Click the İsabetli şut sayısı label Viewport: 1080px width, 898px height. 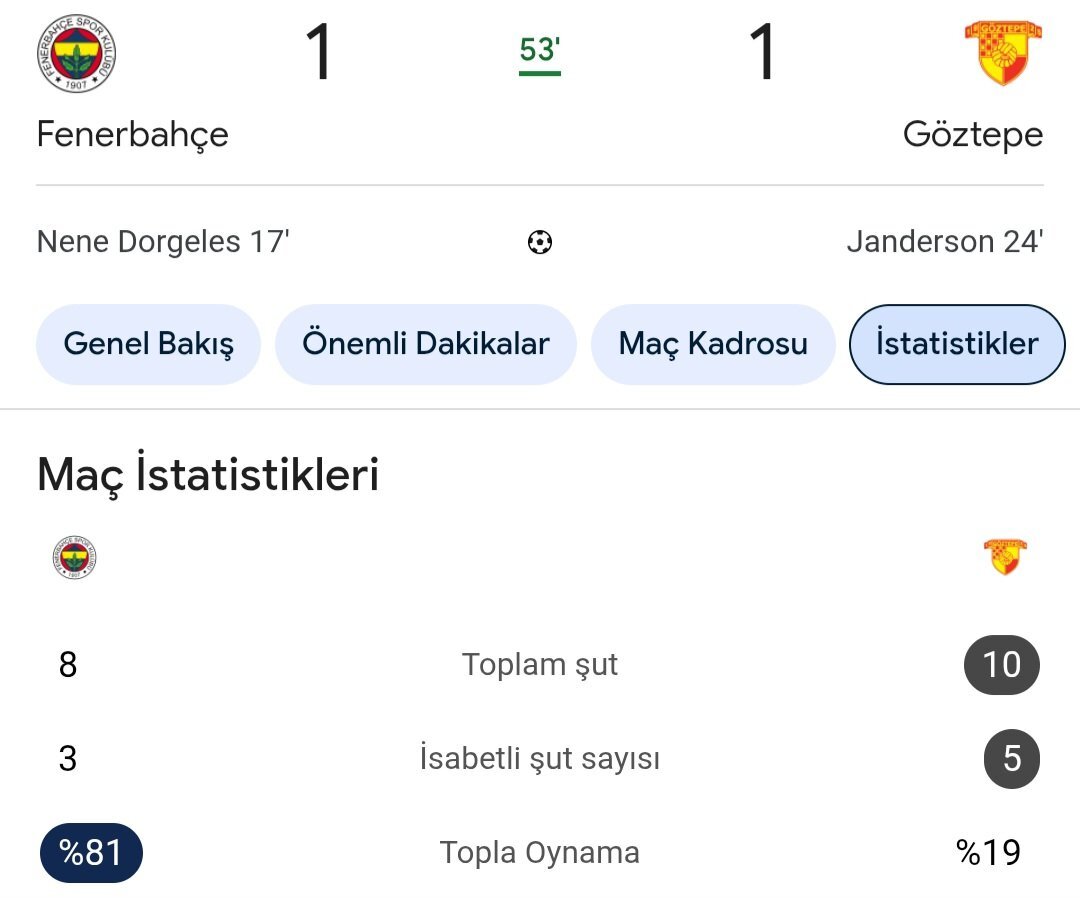(540, 759)
